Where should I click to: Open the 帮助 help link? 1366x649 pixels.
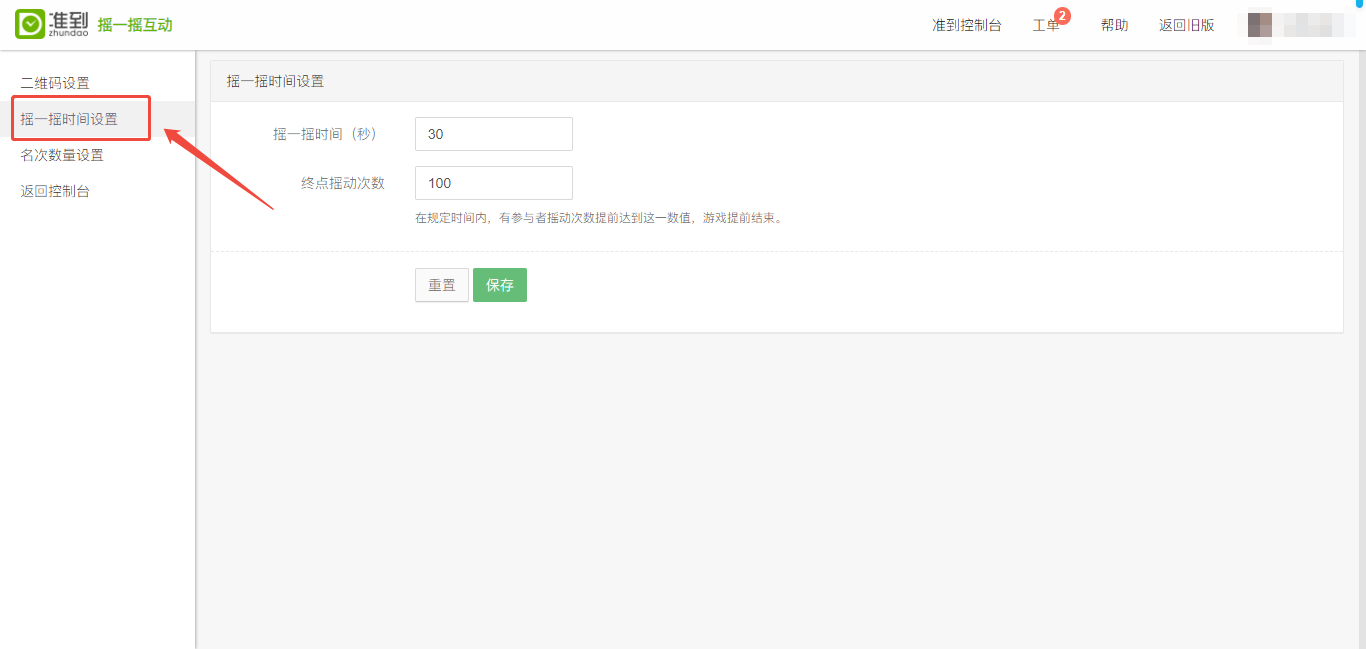(1114, 25)
